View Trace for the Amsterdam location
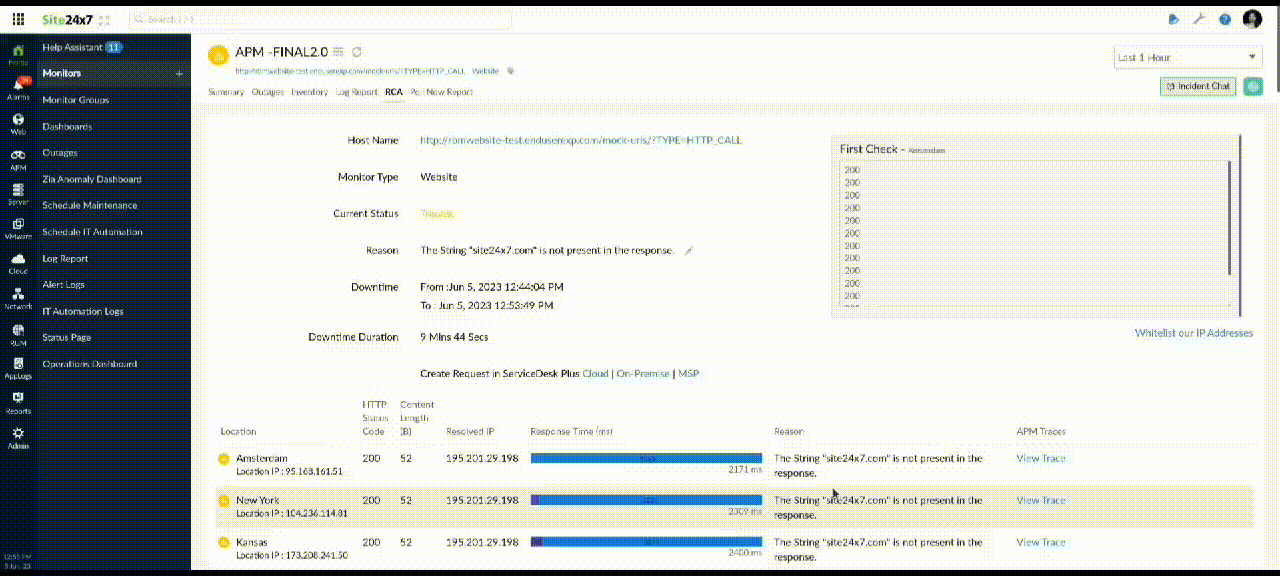 (x=1040, y=458)
